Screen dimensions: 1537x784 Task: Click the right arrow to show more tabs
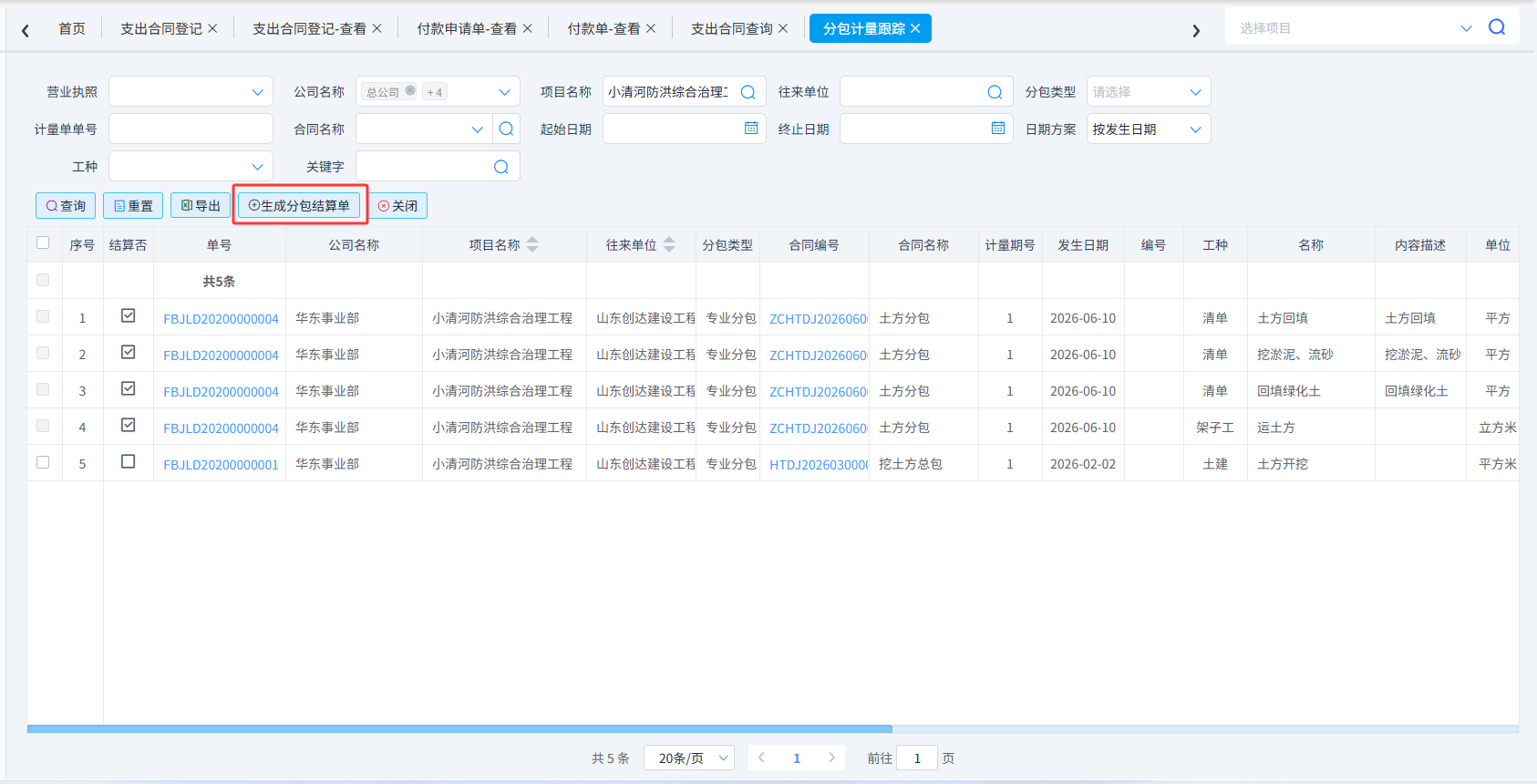click(1196, 31)
